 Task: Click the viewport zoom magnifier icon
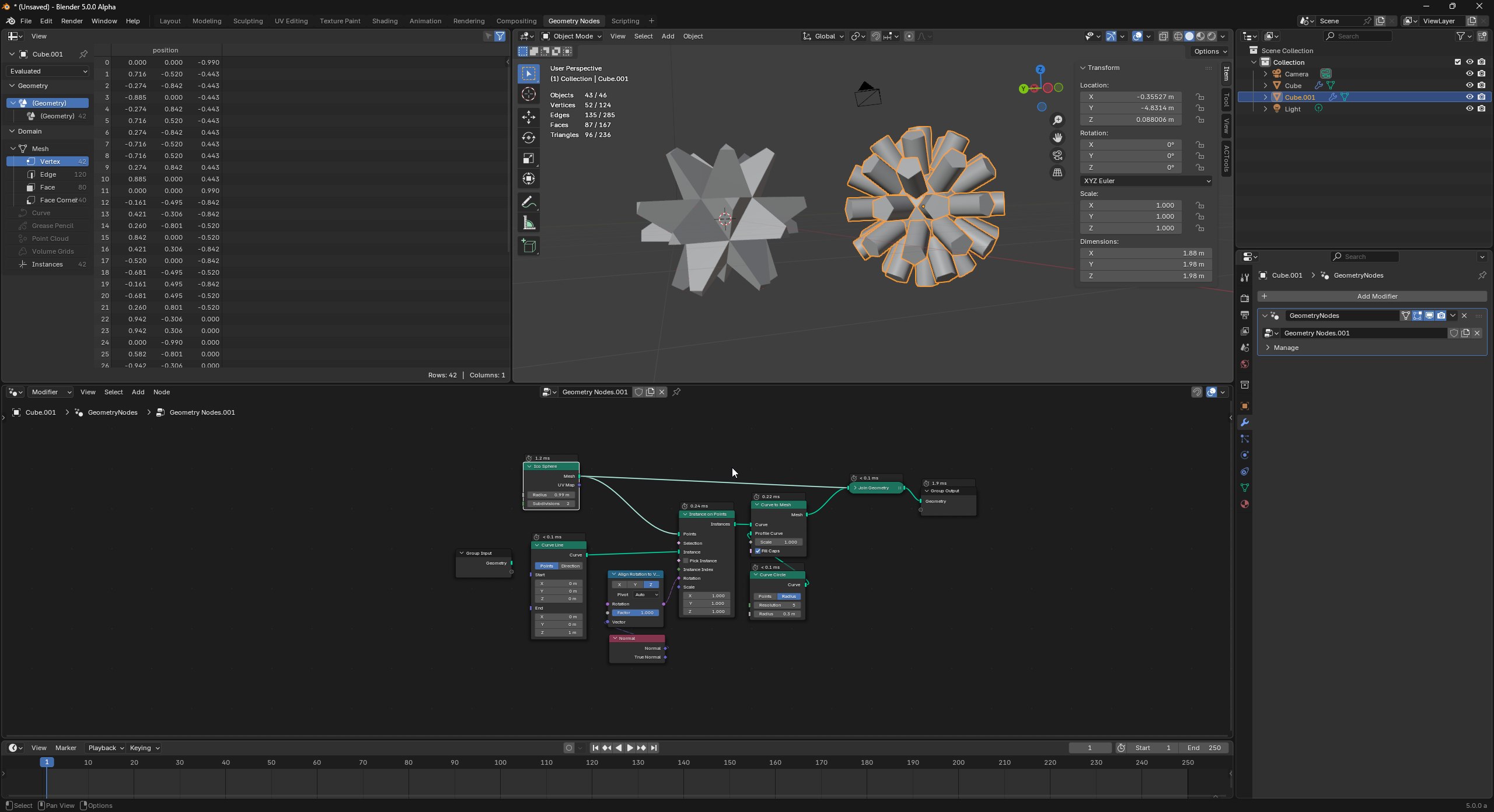pyautogui.click(x=1057, y=120)
